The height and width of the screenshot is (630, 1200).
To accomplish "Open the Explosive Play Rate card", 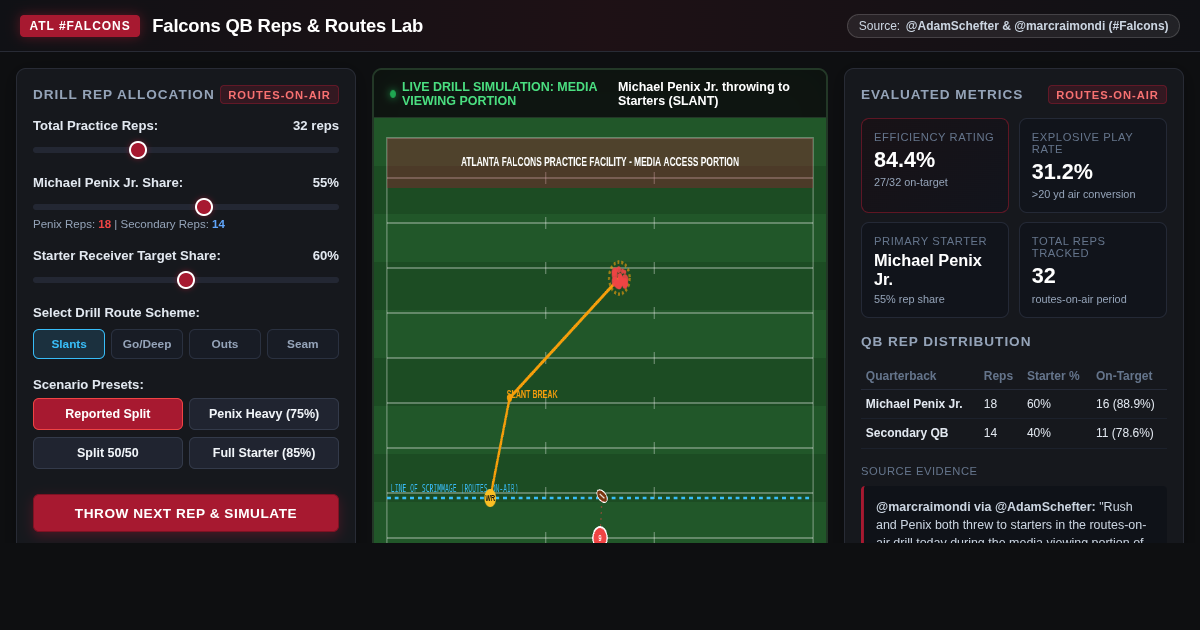I will 1093,165.
